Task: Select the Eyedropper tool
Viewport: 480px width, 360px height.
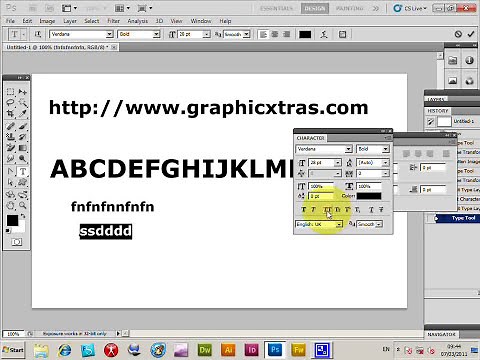Action: 22,114
